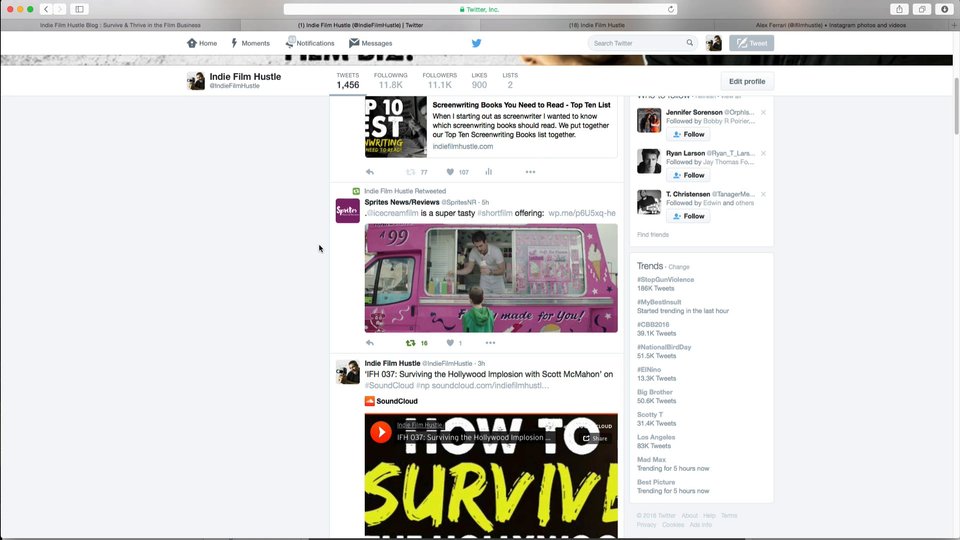Image resolution: width=960 pixels, height=540 pixels.
Task: Switch to the Indie Film Hustle Blog tab
Action: pyautogui.click(x=120, y=25)
